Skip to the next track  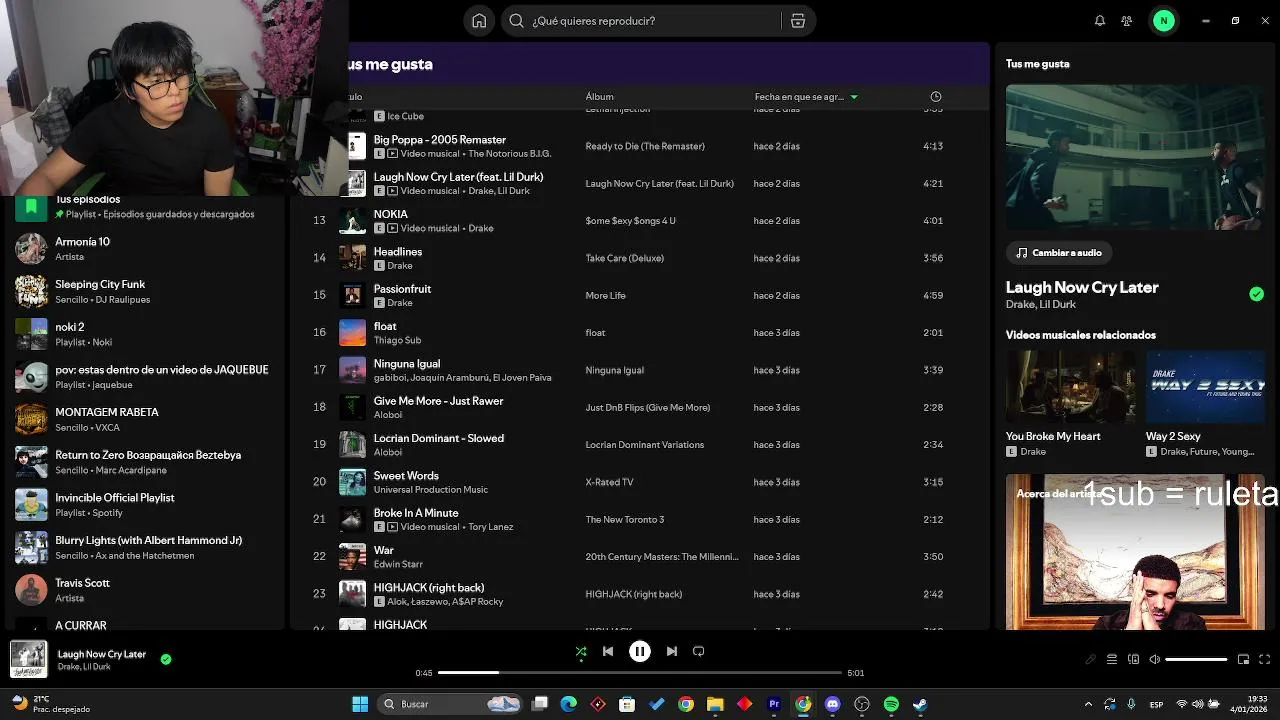tap(672, 651)
